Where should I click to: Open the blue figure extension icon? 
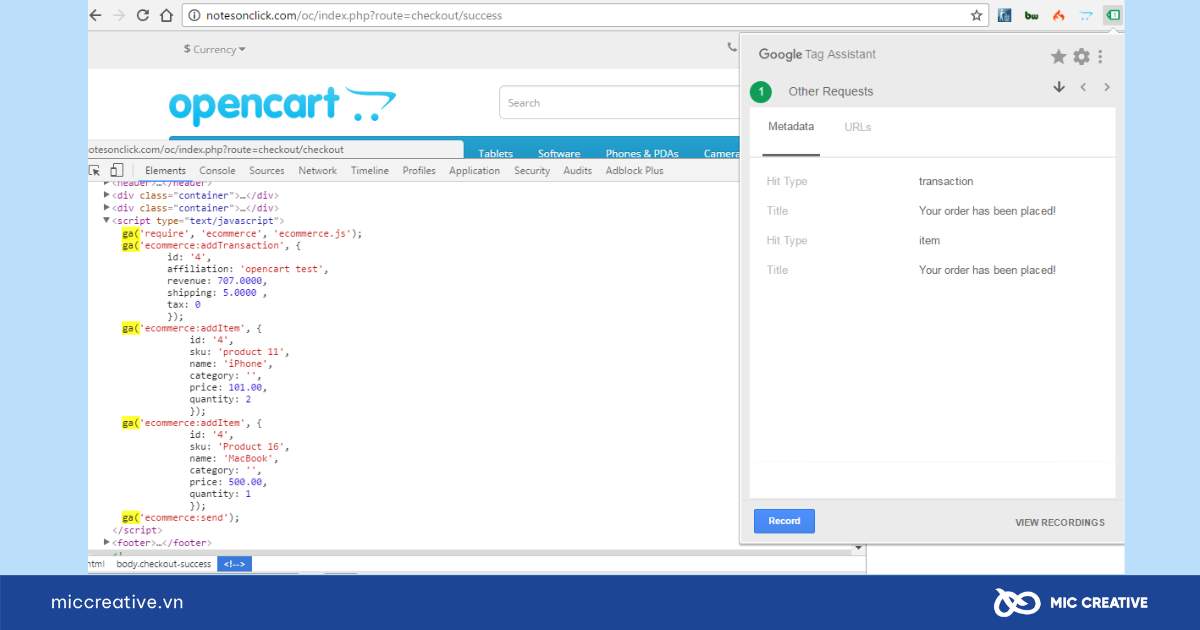(x=1005, y=15)
